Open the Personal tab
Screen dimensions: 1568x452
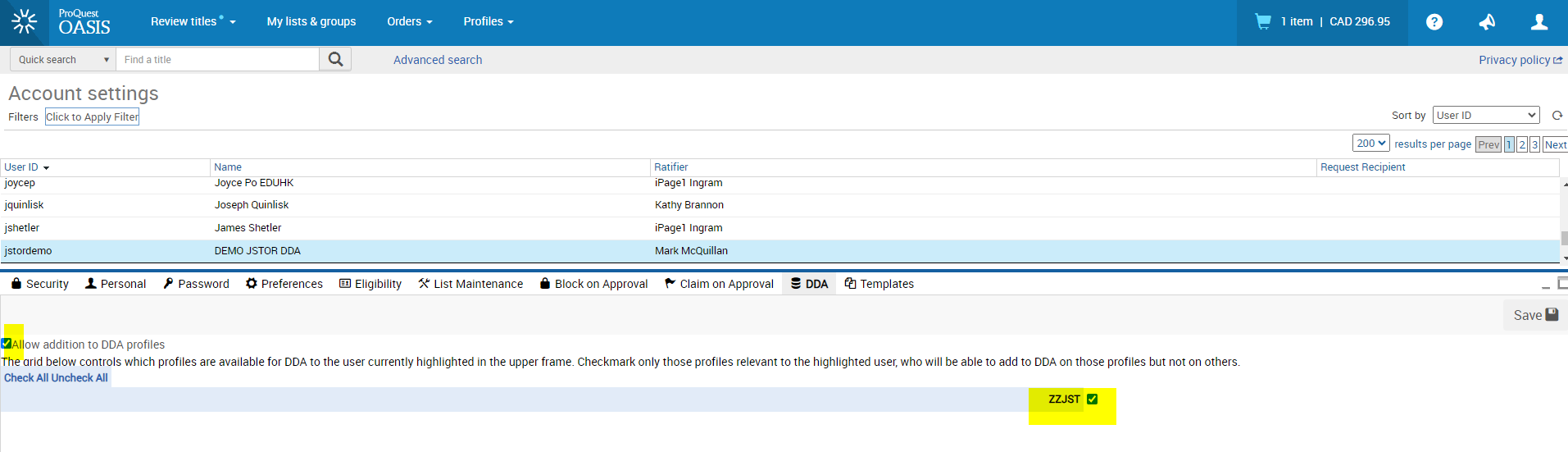pyautogui.click(x=116, y=284)
